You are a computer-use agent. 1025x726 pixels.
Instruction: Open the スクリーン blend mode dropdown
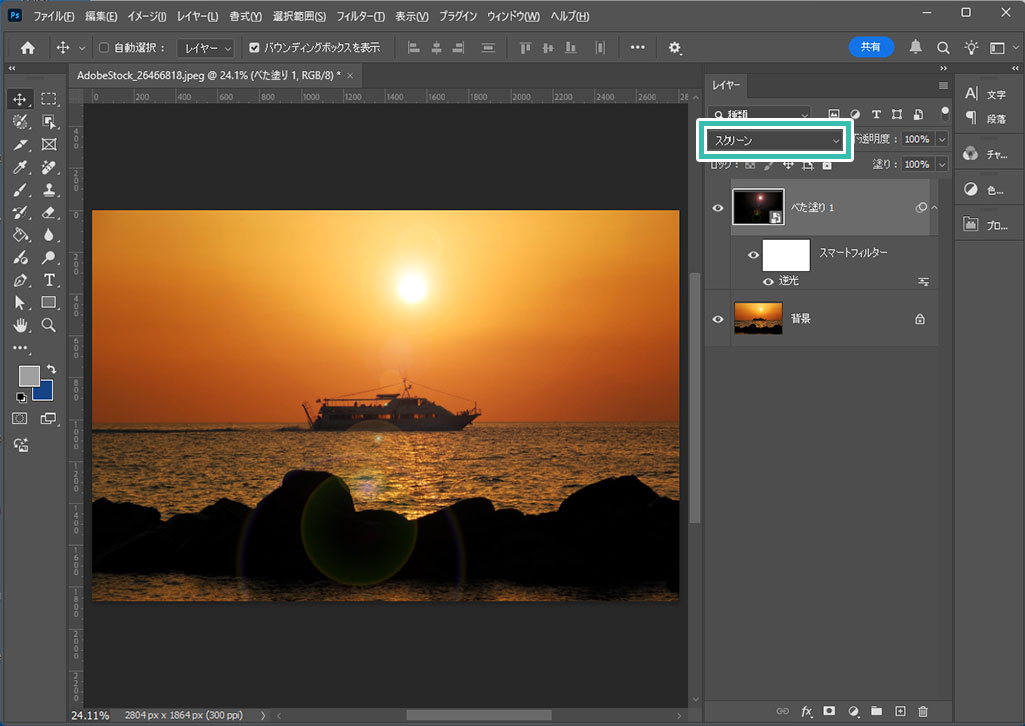[776, 141]
